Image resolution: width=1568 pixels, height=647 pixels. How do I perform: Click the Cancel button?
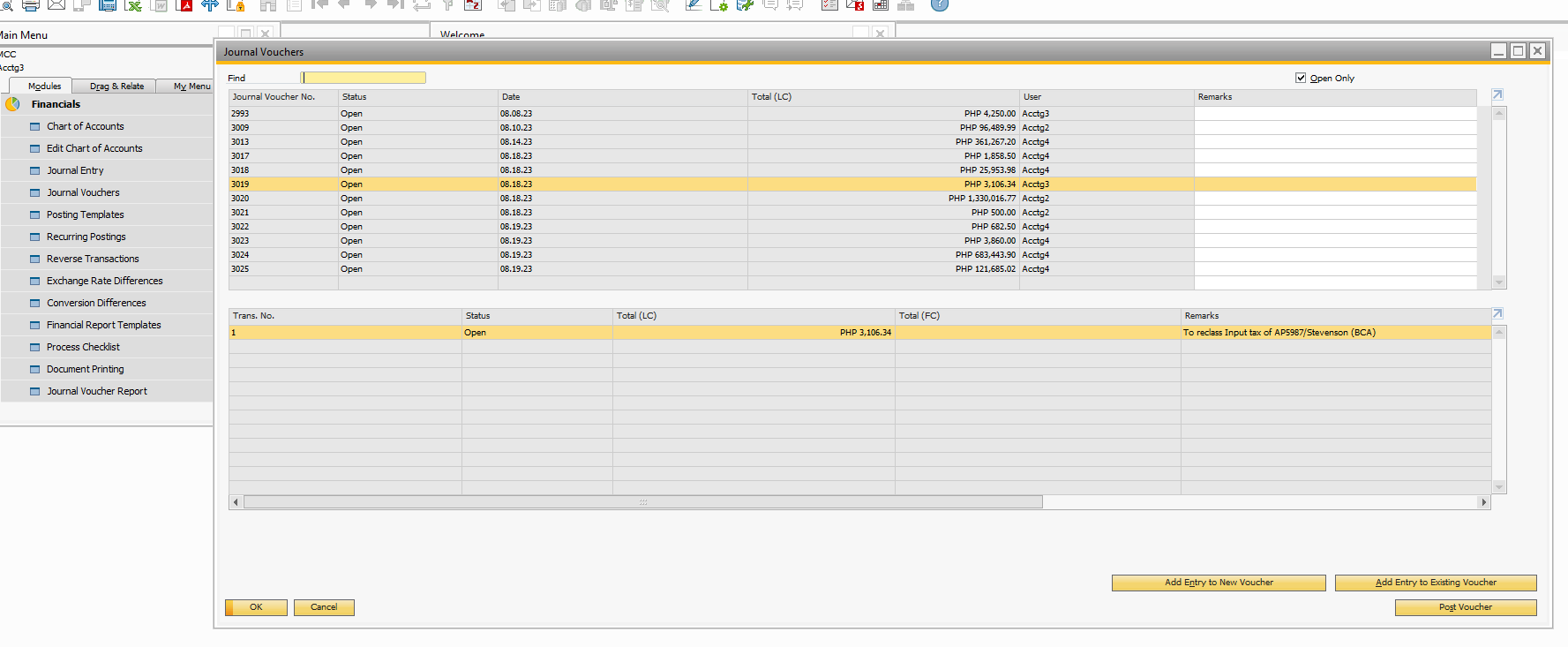tap(324, 607)
